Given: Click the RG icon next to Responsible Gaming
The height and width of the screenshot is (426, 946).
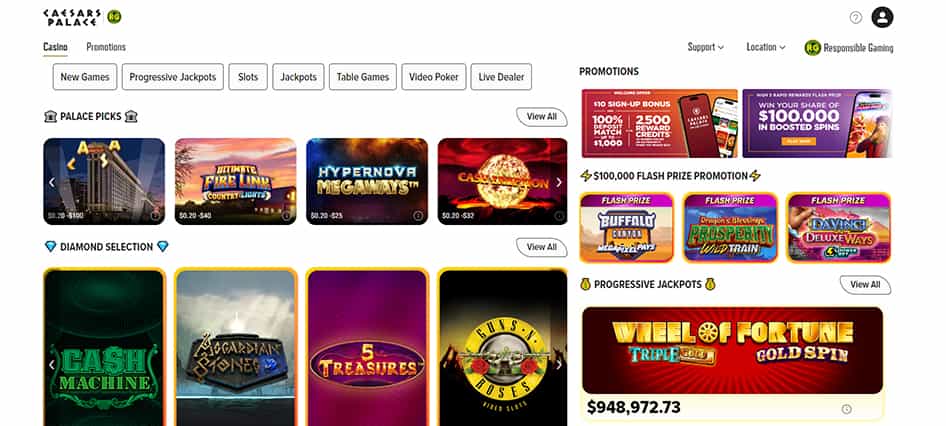Looking at the screenshot, I should 813,48.
